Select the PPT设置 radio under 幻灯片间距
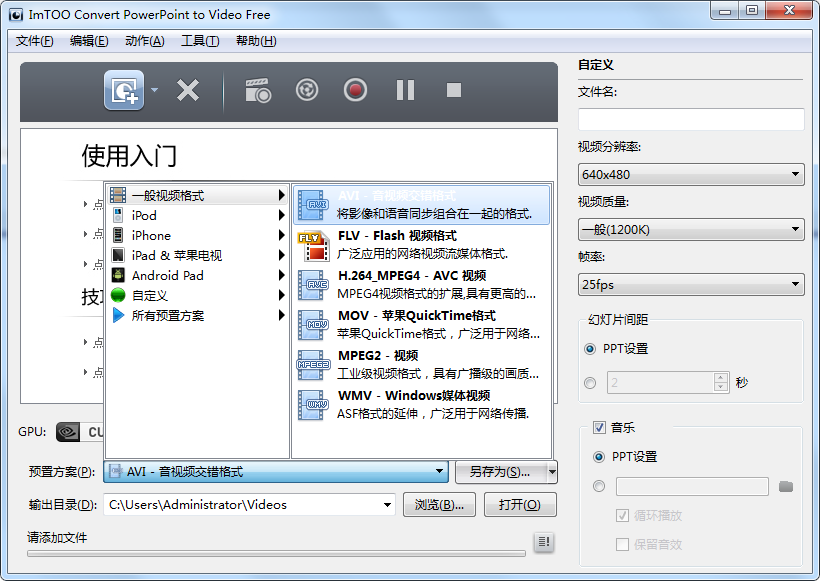 [x=590, y=348]
